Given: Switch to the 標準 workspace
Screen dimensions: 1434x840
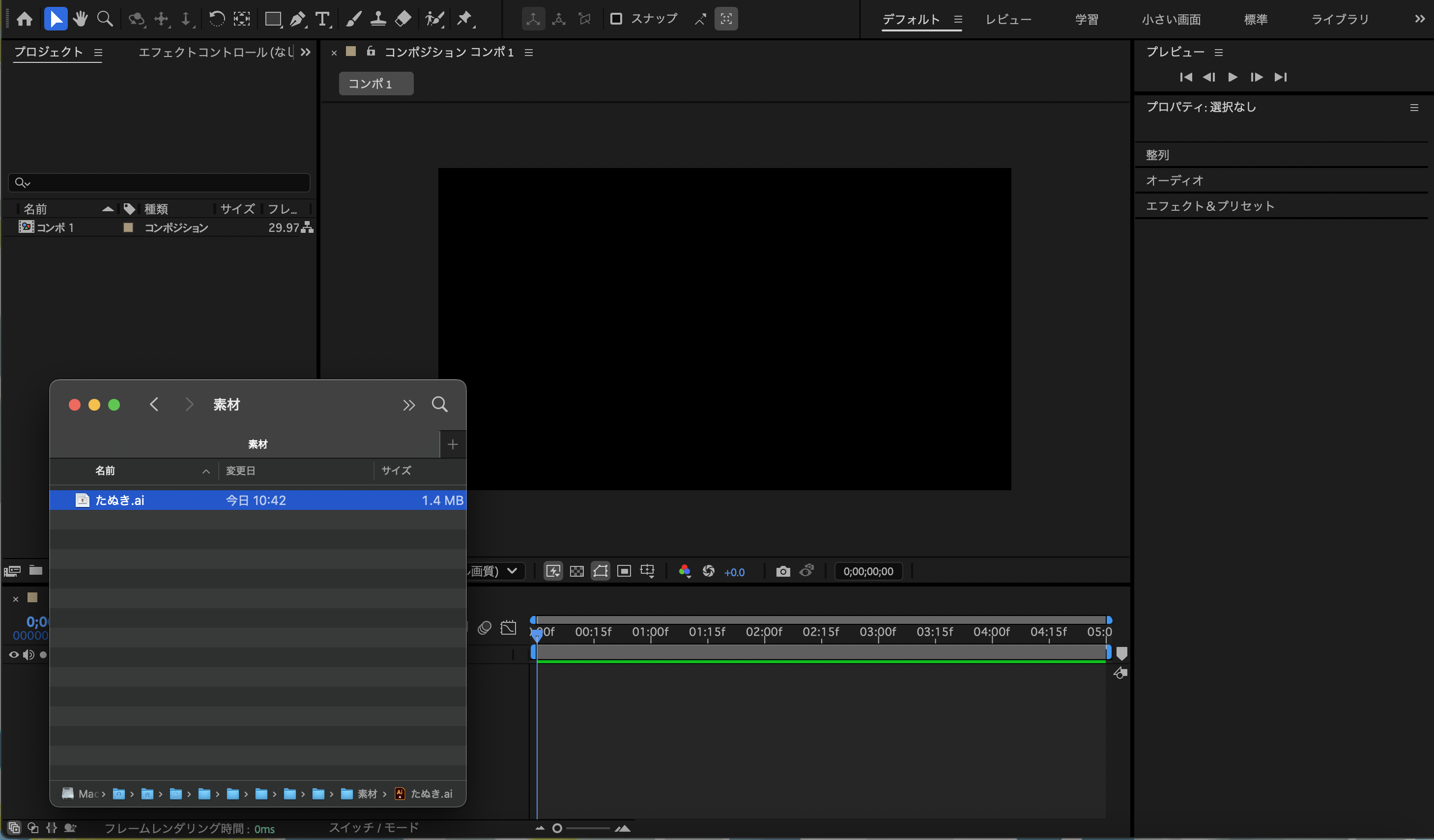Looking at the screenshot, I should [x=1255, y=19].
